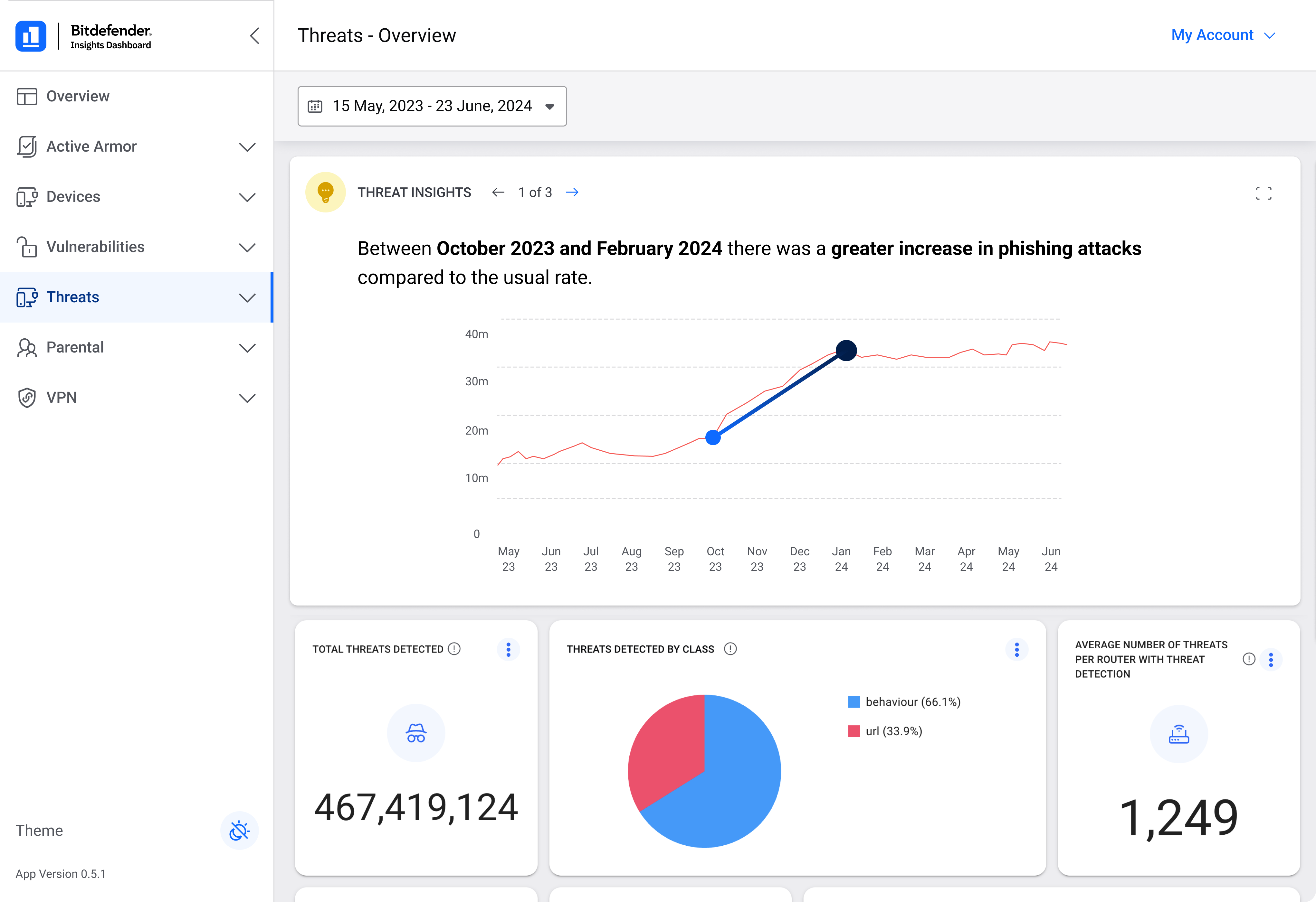
Task: Show info for Average Threats Per Router
Action: pos(1249,659)
